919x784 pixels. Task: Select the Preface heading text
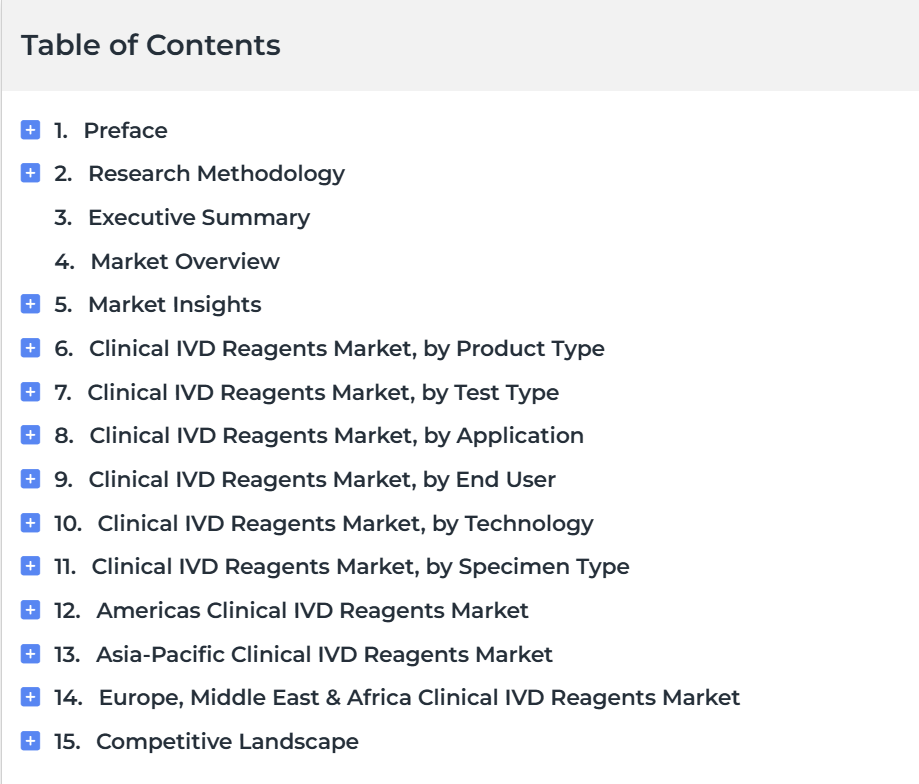coord(125,130)
